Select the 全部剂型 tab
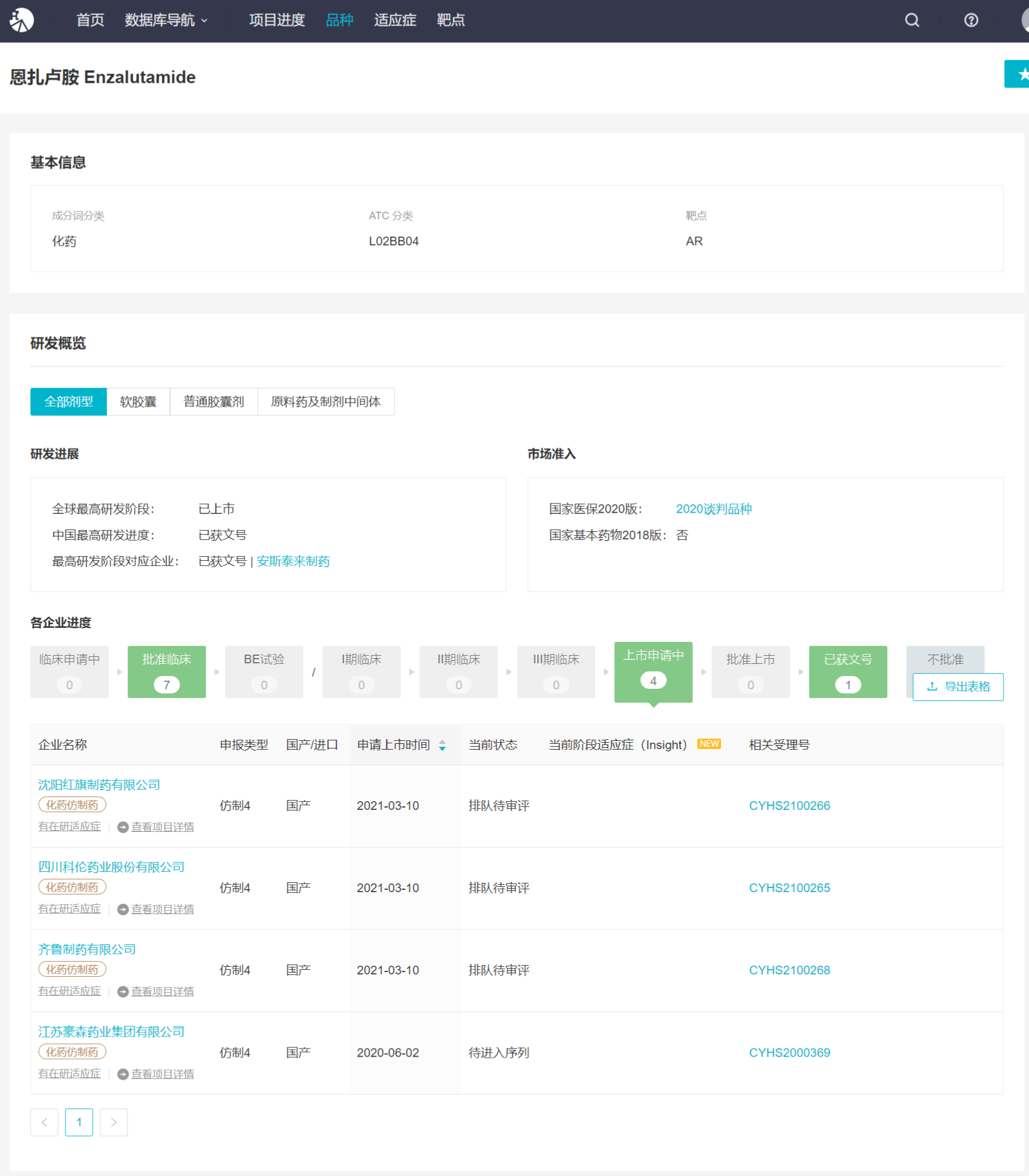1029x1176 pixels. point(68,401)
